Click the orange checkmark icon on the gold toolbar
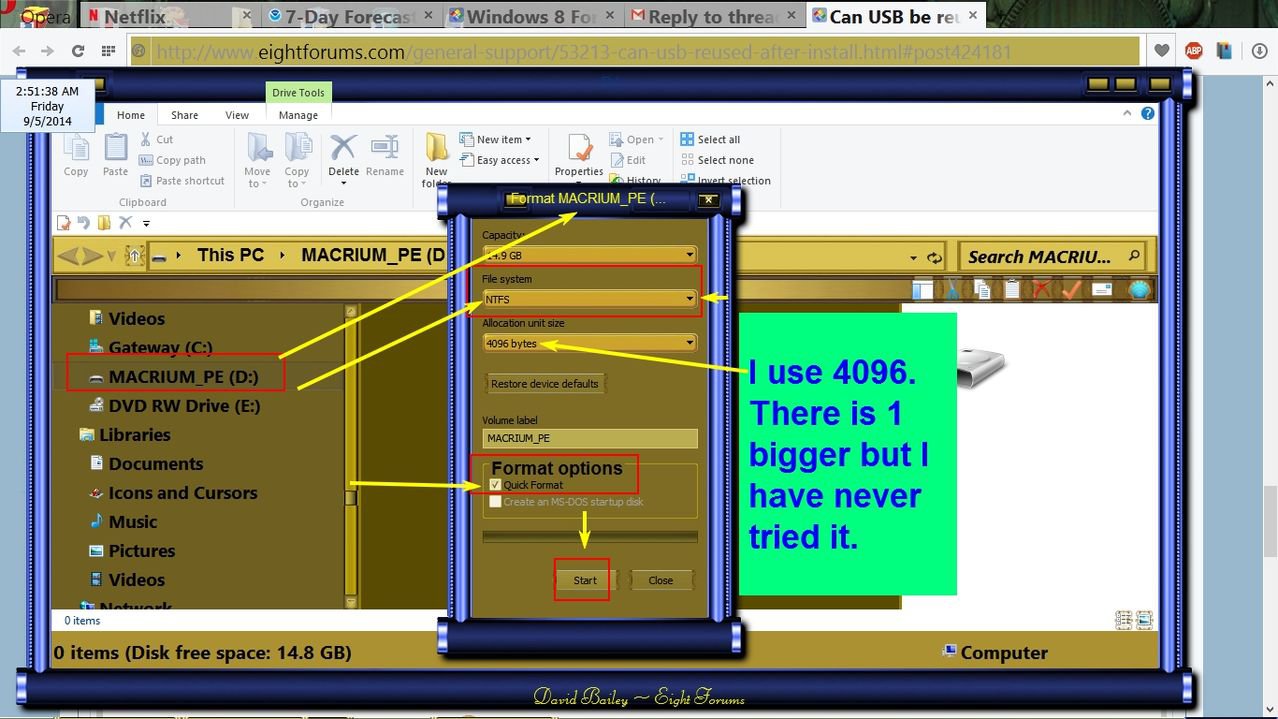 [1072, 290]
